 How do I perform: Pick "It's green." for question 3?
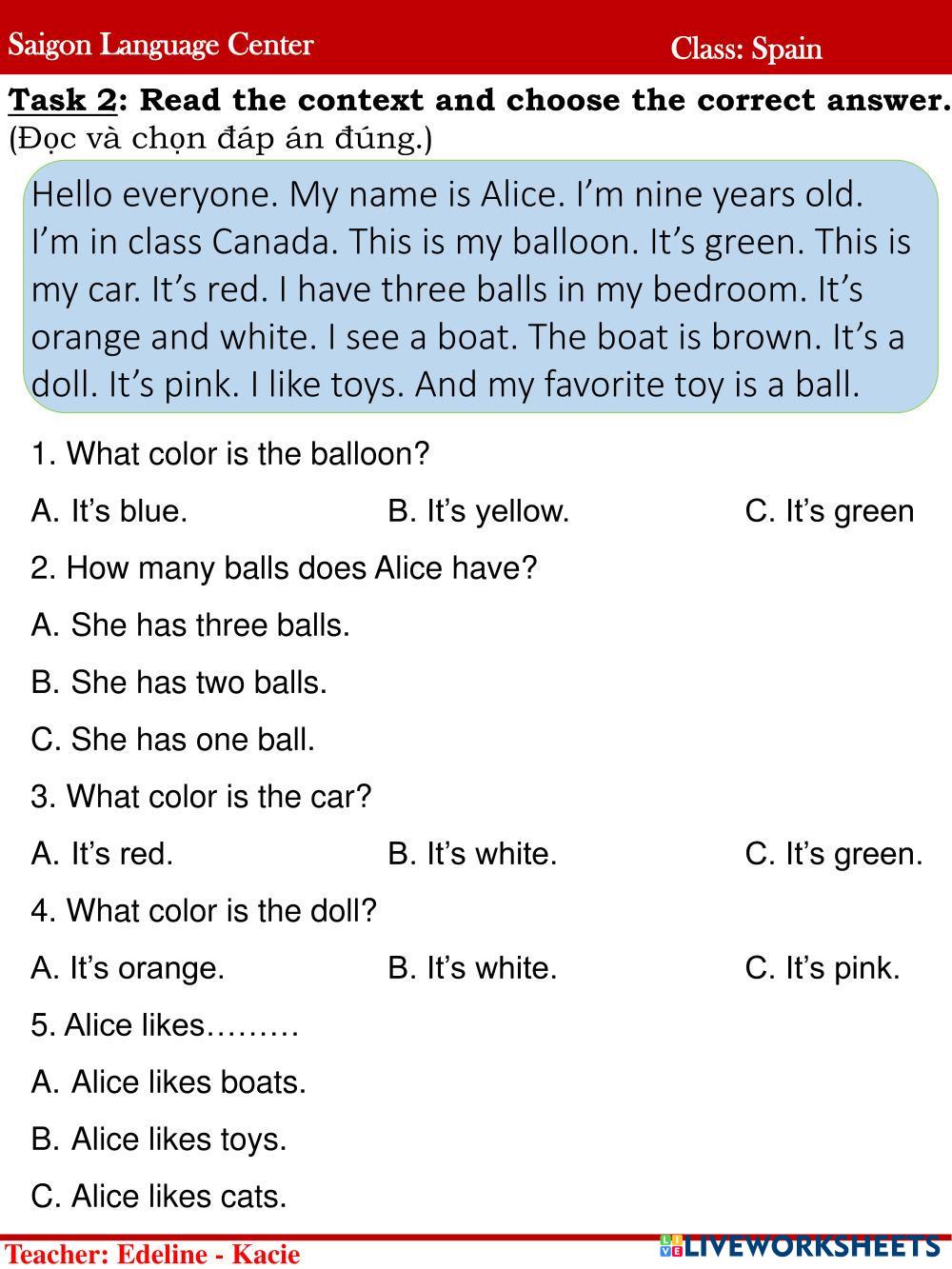[834, 854]
